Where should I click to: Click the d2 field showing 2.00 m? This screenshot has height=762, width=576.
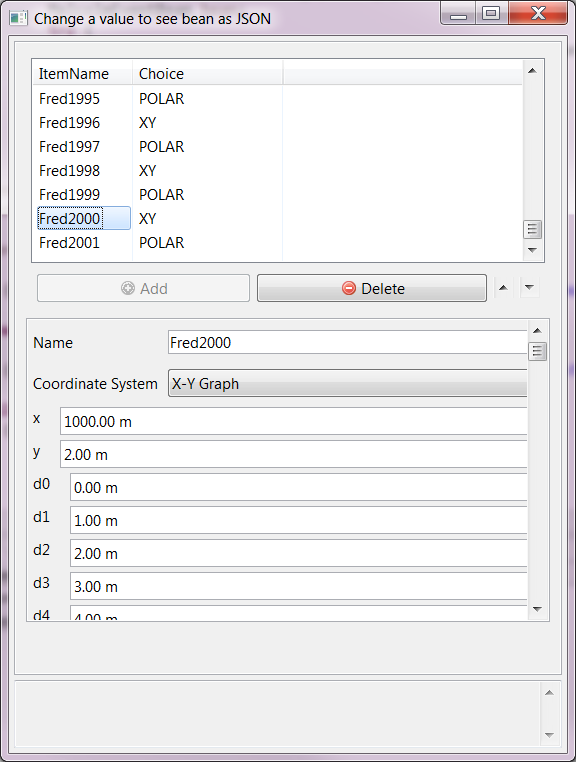298,553
